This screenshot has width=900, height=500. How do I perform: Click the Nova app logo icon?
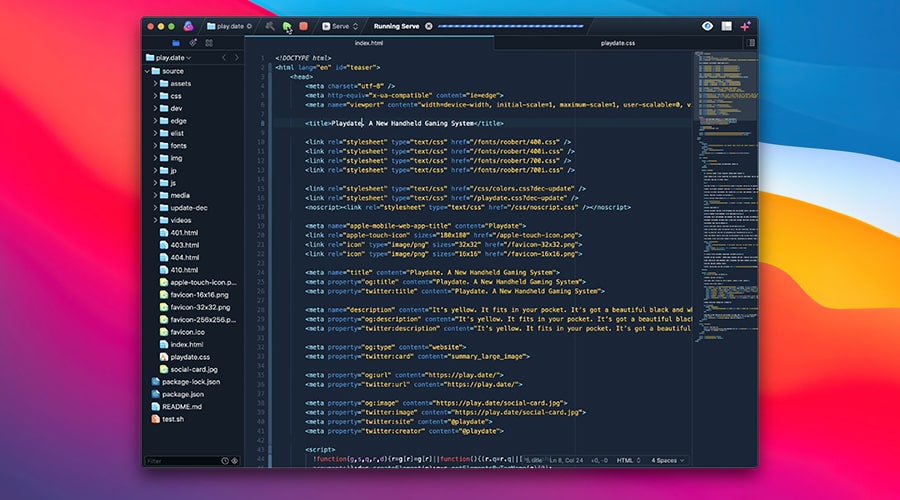click(x=191, y=26)
